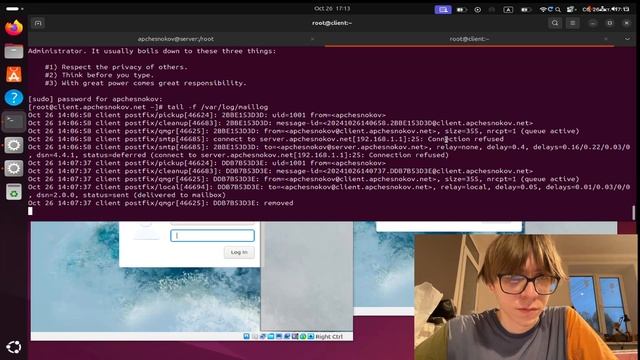Open the Help icon in the dock
Viewport: 640px width, 360px height.
pyautogui.click(x=14, y=98)
